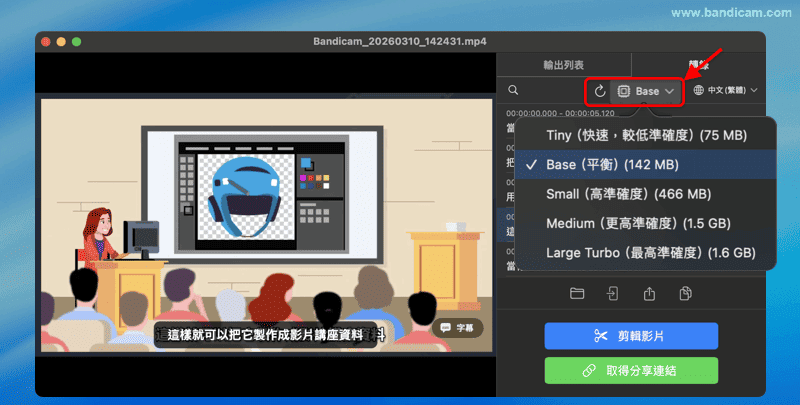This screenshot has height=405, width=800.
Task: Click the share upload icon
Action: point(649,293)
